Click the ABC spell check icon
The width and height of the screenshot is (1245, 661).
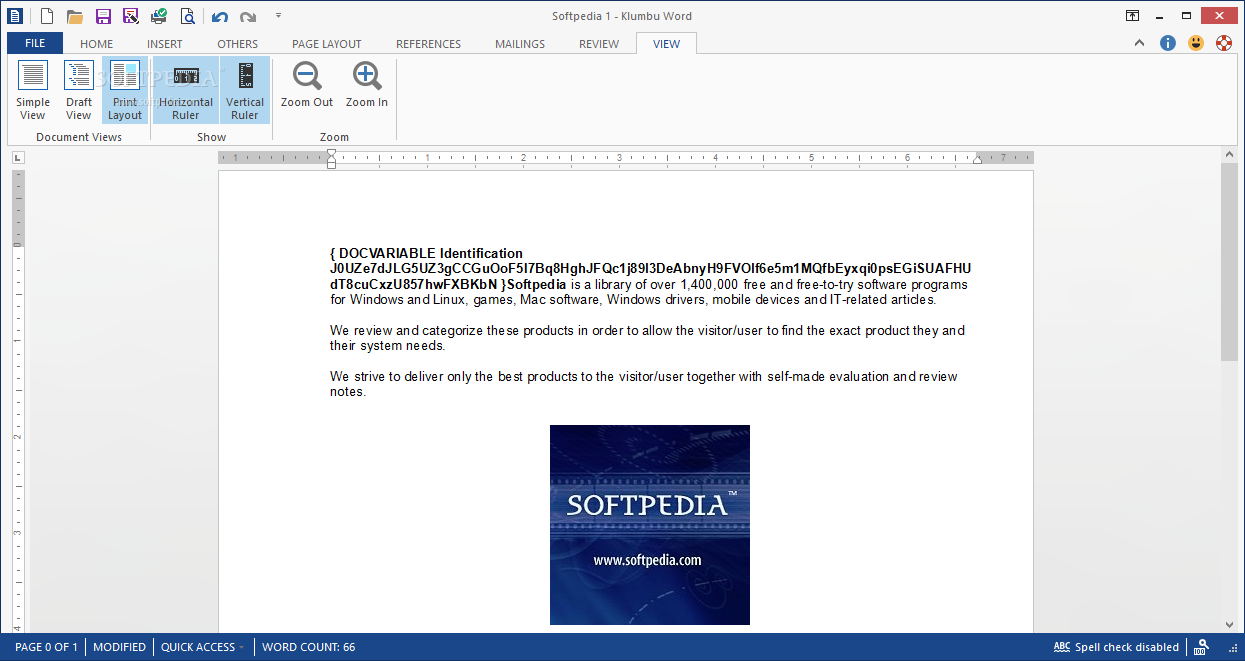tap(1062, 647)
